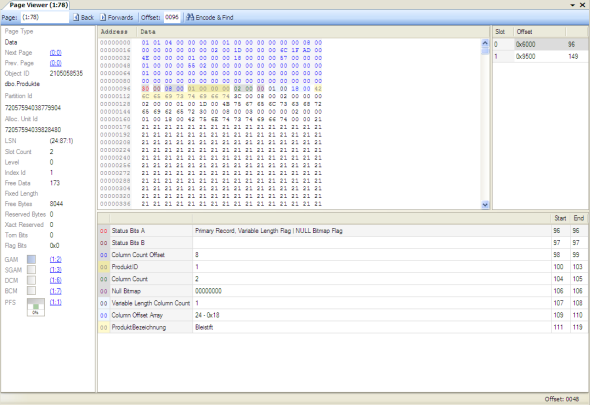Open the SGAM page link (1:3)
590x405 pixels.
tap(56, 270)
